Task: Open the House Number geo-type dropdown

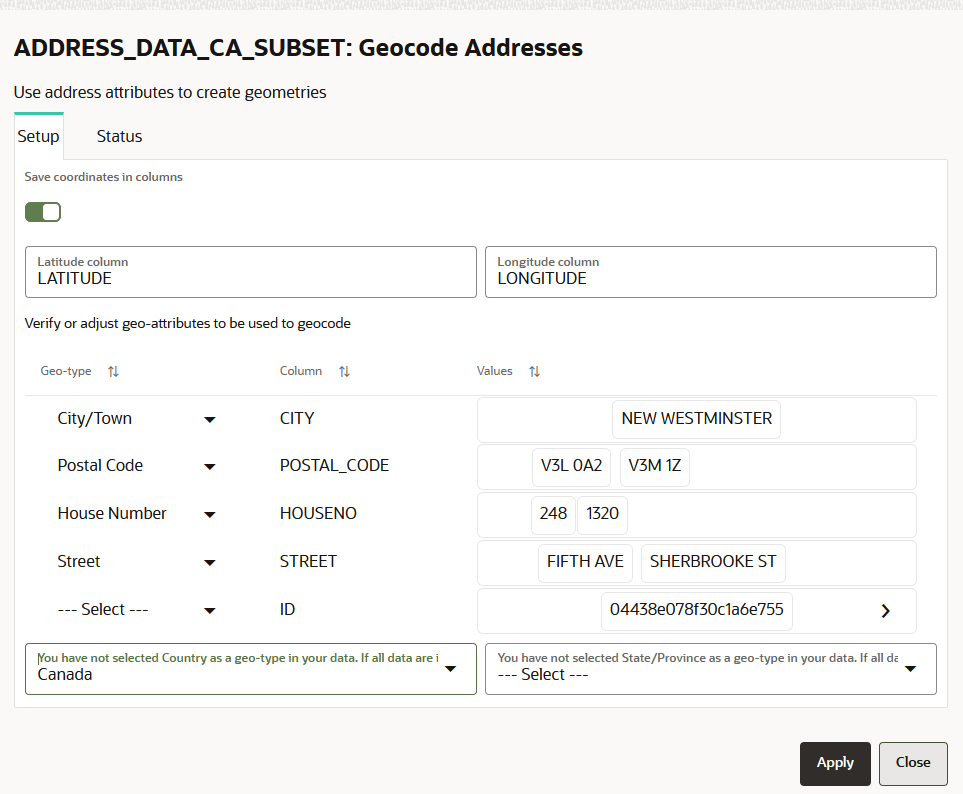Action: [x=210, y=513]
